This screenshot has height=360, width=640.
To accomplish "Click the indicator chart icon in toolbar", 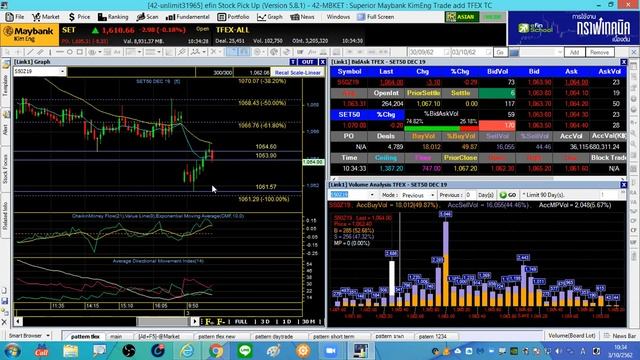I will pos(197,52).
